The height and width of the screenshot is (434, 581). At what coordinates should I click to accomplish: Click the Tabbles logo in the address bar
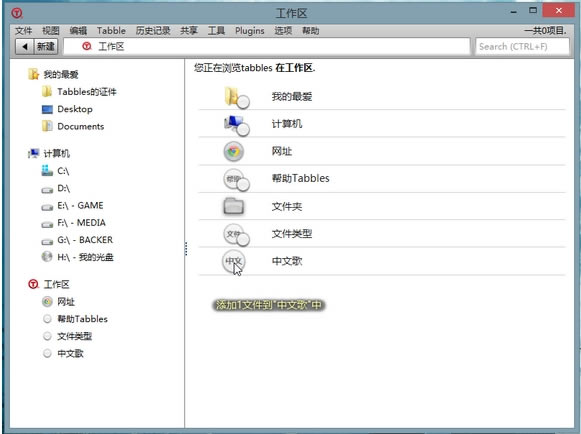pos(87,46)
